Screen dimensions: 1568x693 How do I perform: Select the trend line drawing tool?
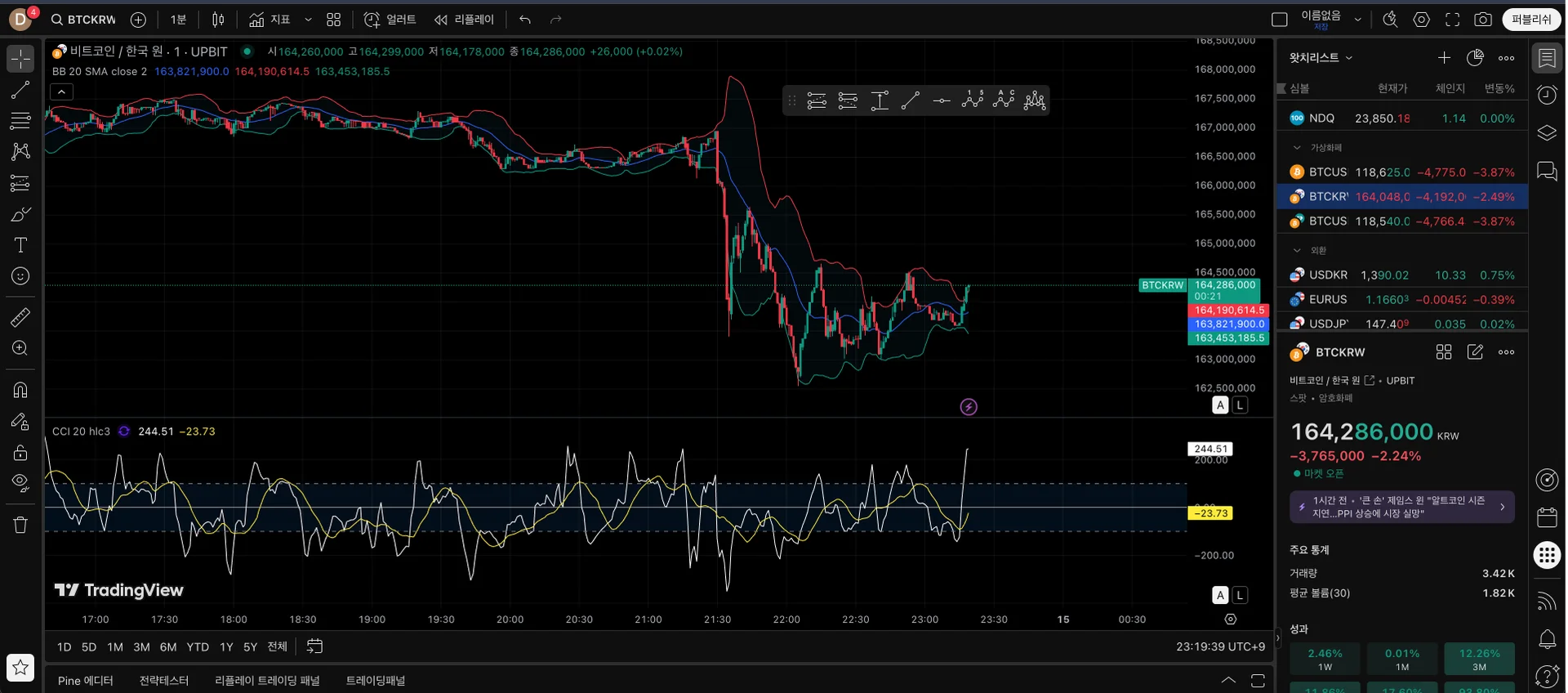click(20, 90)
